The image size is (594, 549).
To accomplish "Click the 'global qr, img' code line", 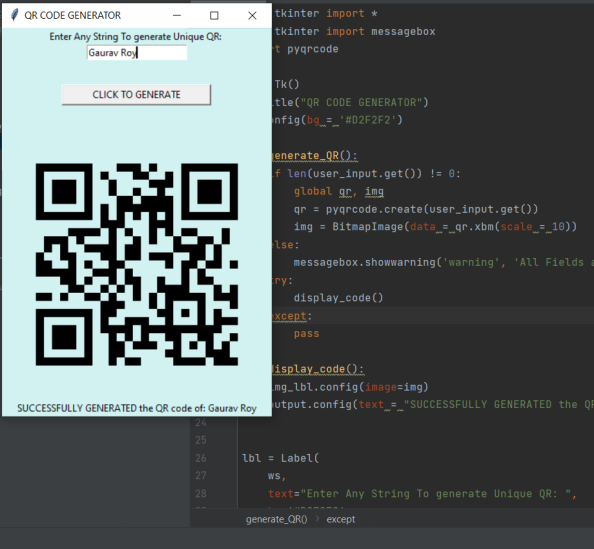I will 339,191.
